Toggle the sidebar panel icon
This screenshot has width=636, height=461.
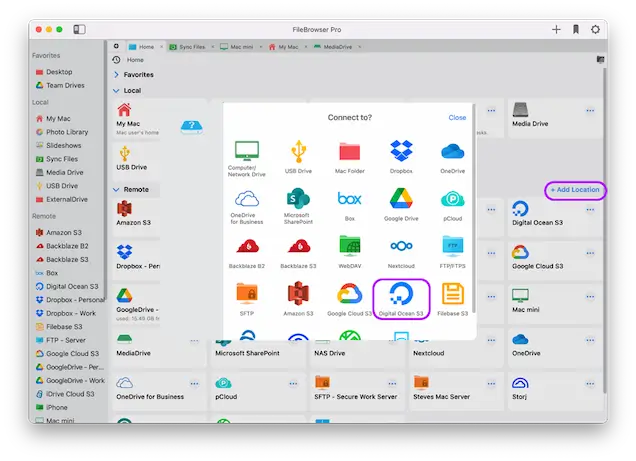(80, 29)
